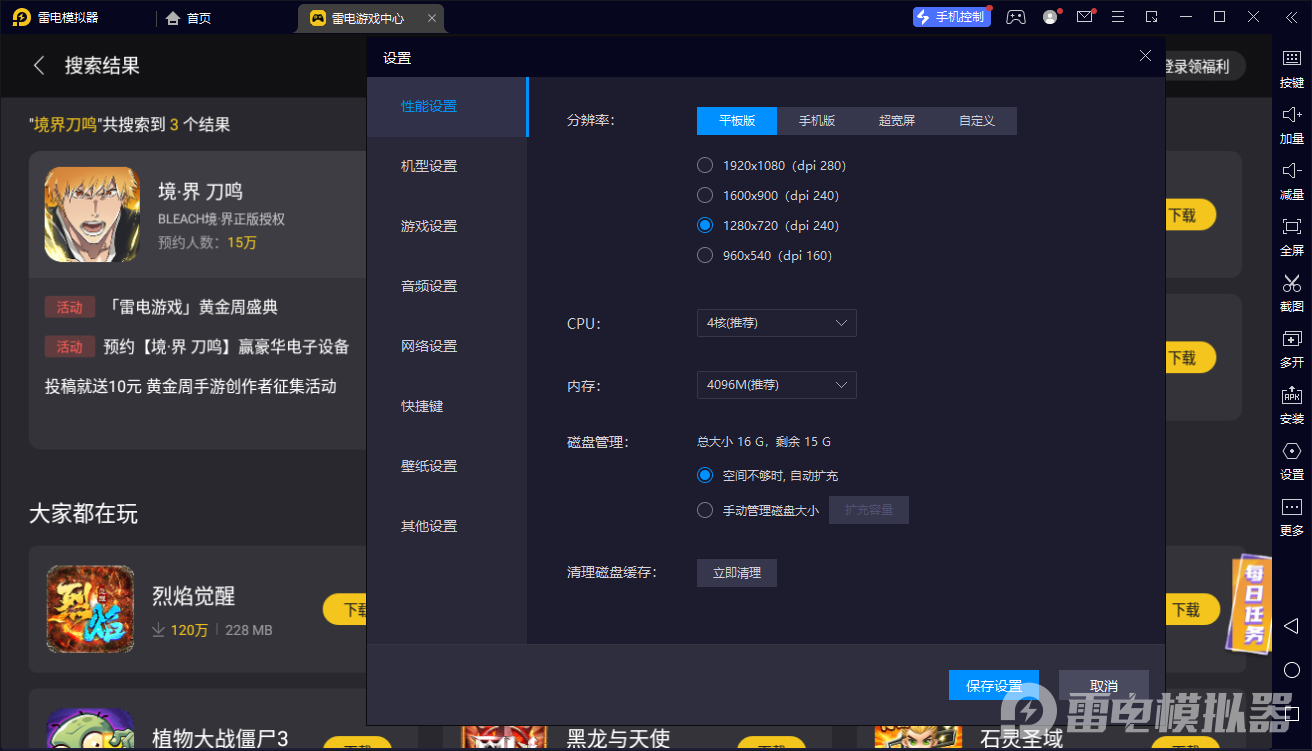
Task: Open the gamepad icon in the title bar
Action: coord(1016,17)
